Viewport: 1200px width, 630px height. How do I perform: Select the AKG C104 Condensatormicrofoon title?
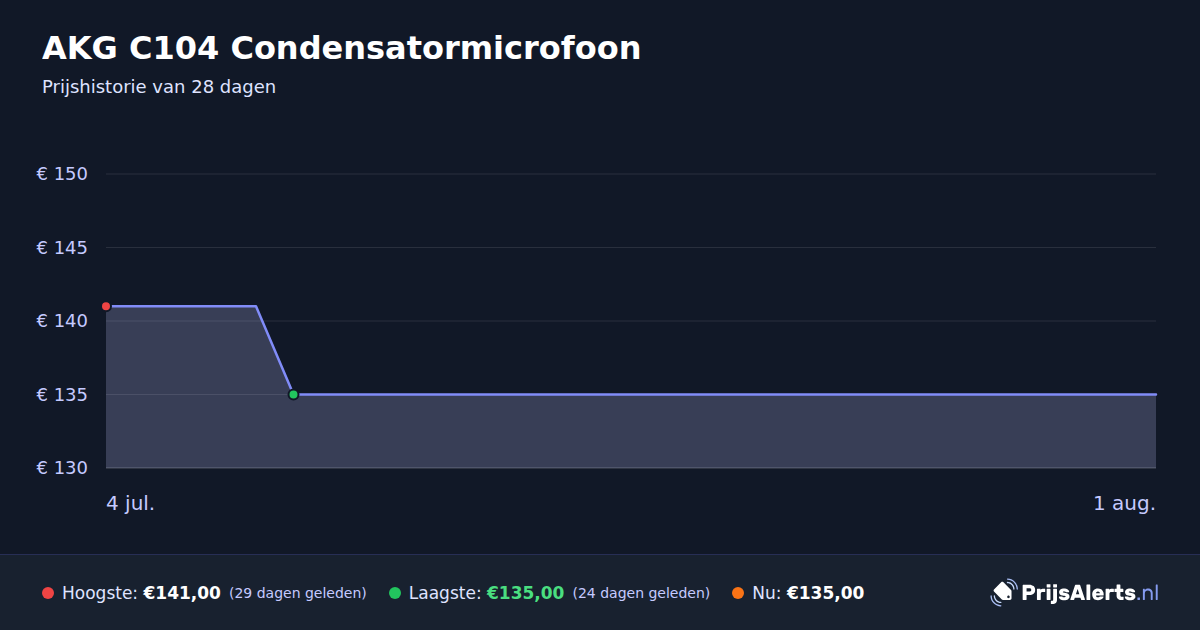(x=341, y=48)
